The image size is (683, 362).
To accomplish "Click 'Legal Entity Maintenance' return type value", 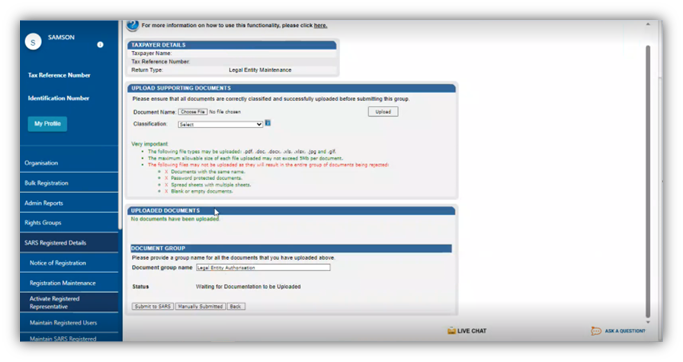I will [x=260, y=70].
